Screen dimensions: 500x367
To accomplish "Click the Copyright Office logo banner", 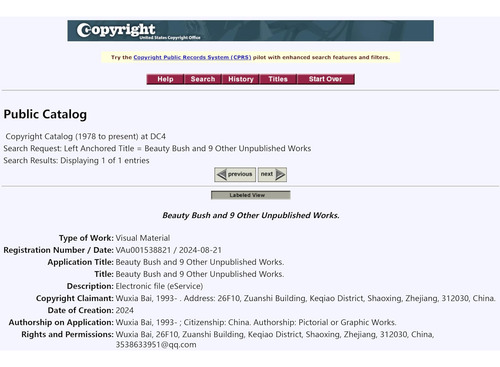I will coord(250,31).
